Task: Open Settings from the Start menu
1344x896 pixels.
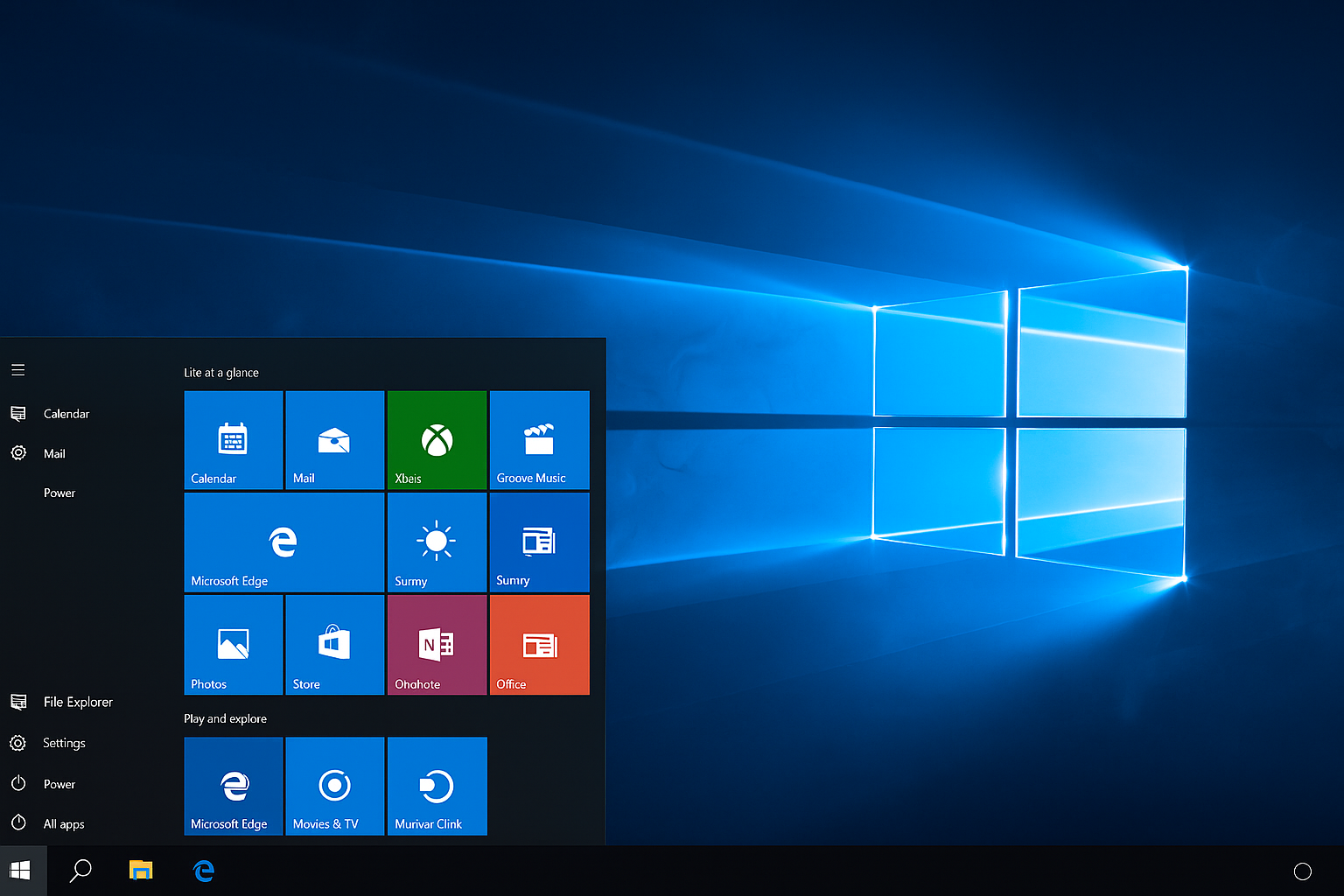Action: point(48,743)
